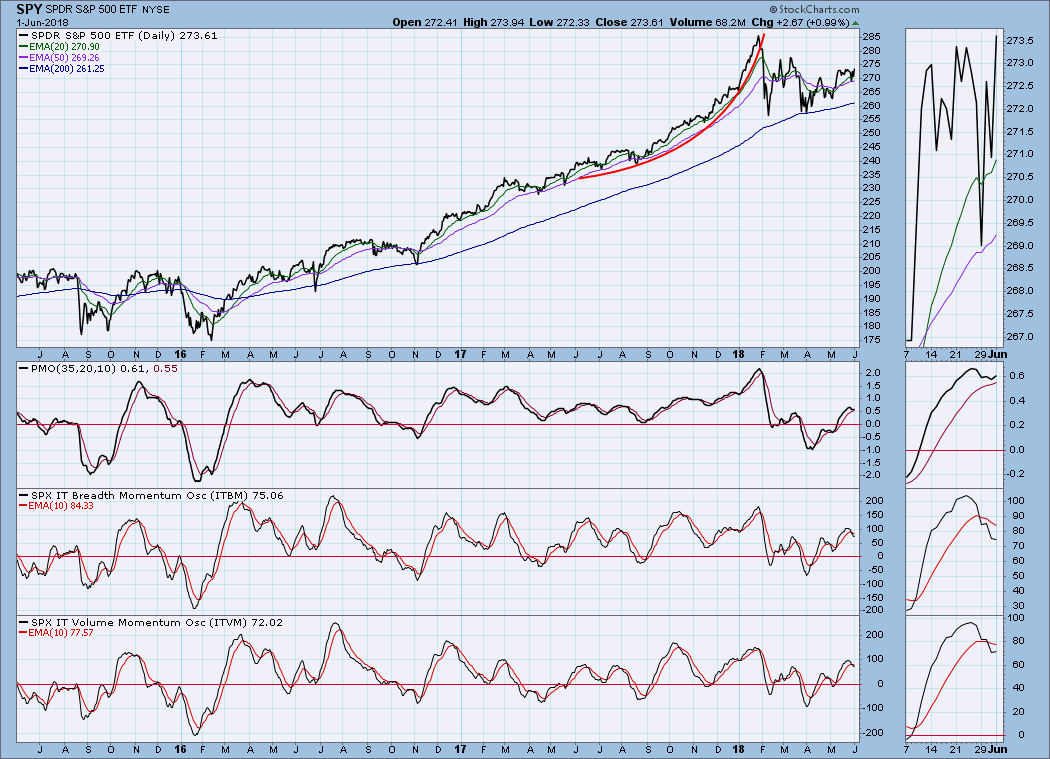Click the 18 year label under the price panel
Viewport: 1050px width, 759px height.
739,354
